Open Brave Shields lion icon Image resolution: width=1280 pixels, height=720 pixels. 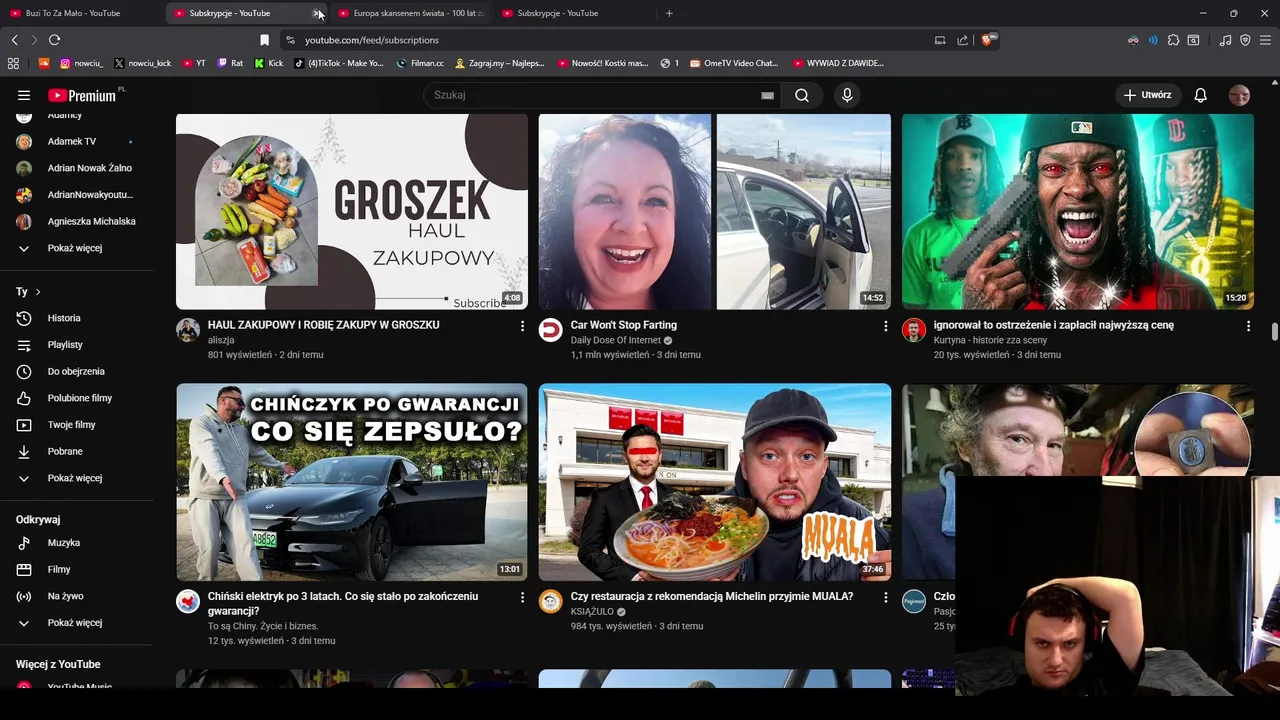coord(988,40)
